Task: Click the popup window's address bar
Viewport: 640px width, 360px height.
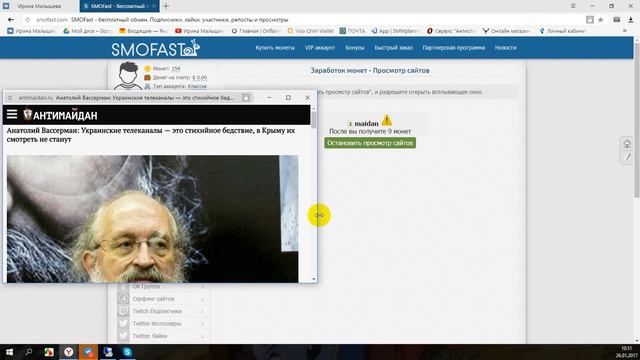Action: coord(127,98)
